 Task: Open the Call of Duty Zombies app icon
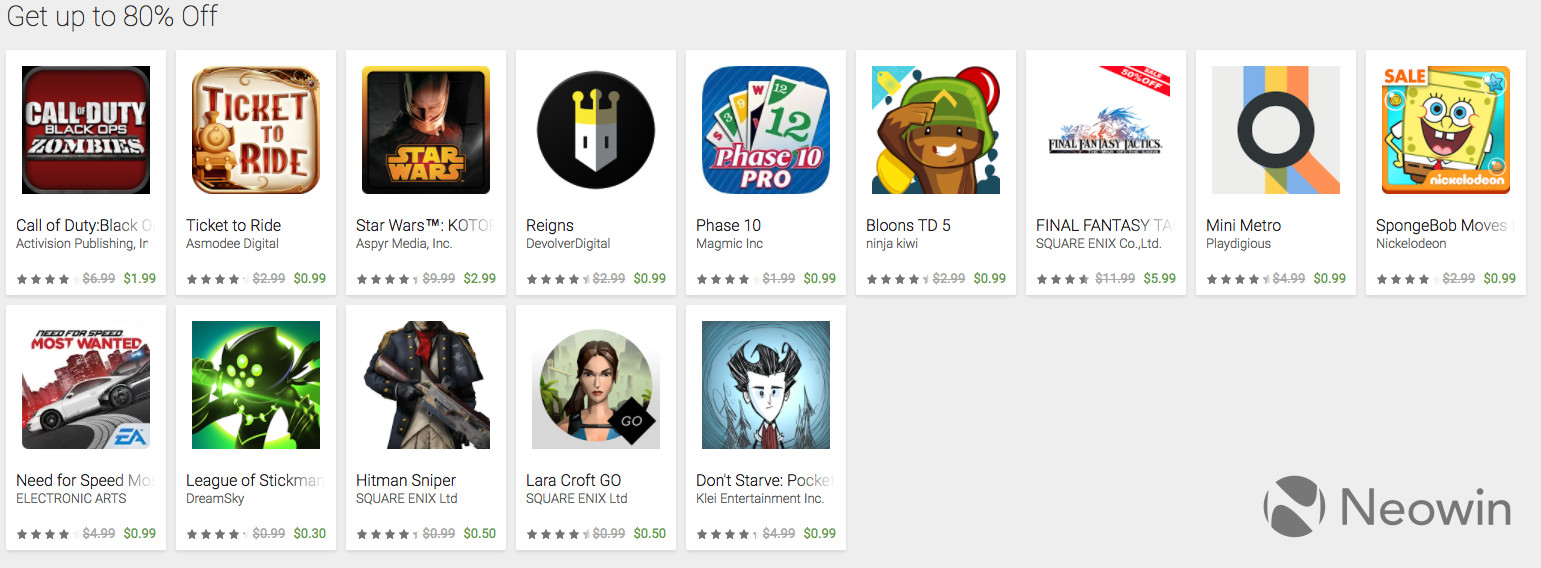86,130
